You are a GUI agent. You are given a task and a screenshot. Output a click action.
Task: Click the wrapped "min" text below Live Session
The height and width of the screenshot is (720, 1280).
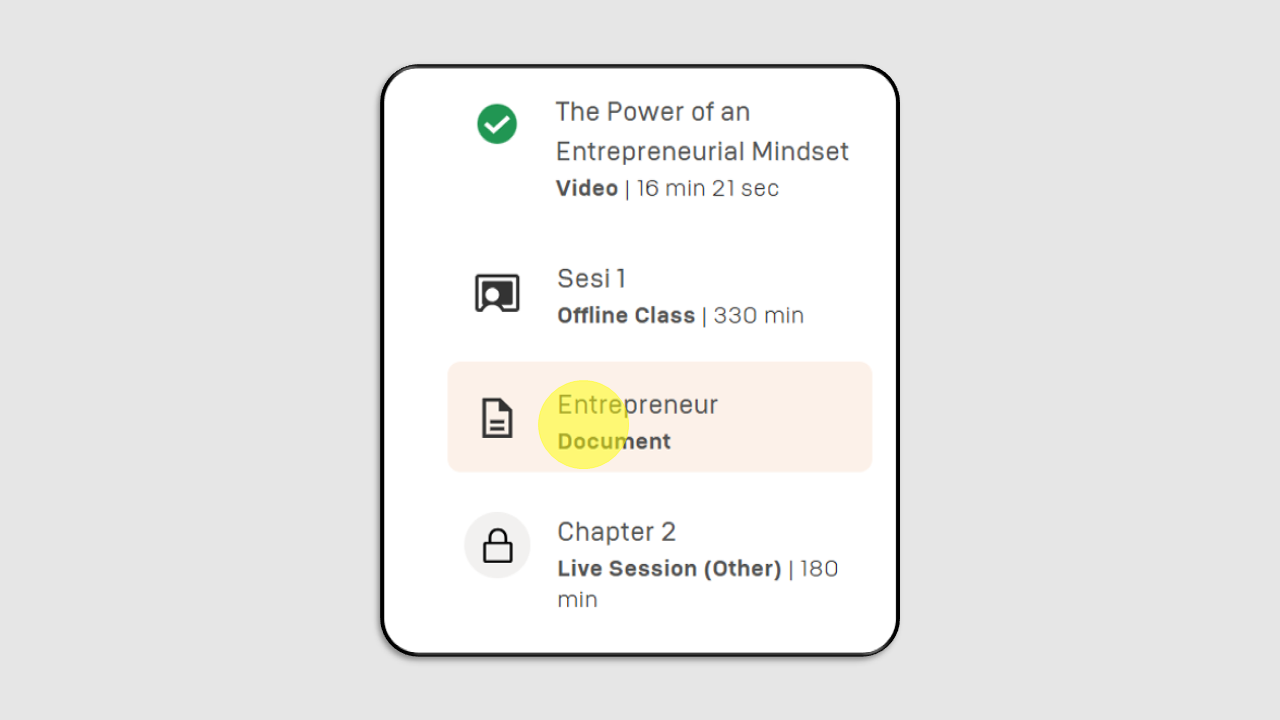pyautogui.click(x=577, y=600)
